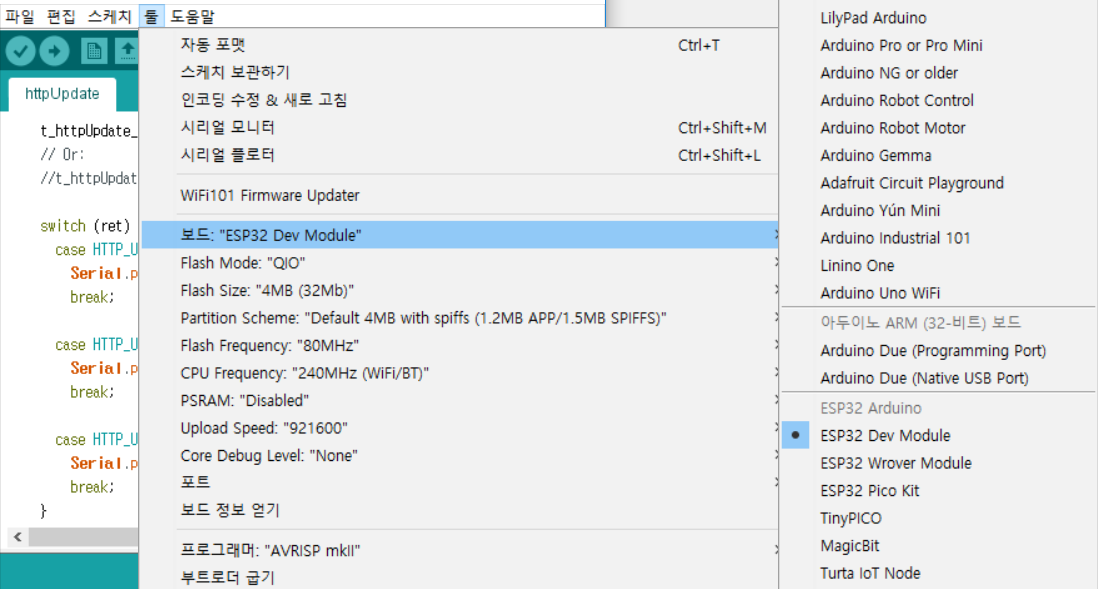Expand the 포트 submenu
The width and height of the screenshot is (1098, 589).
(459, 483)
